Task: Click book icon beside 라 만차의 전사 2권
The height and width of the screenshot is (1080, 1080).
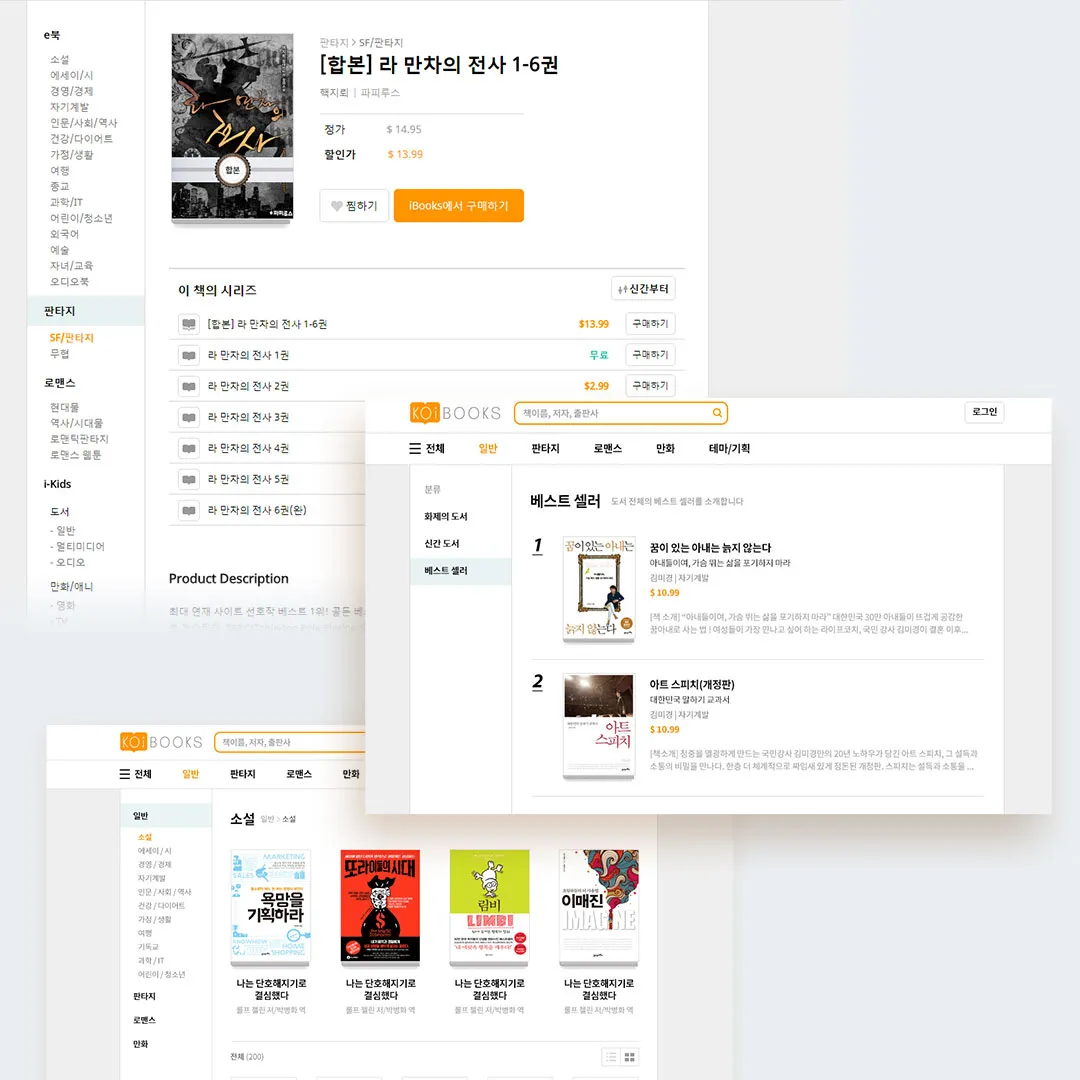Action: coord(189,386)
